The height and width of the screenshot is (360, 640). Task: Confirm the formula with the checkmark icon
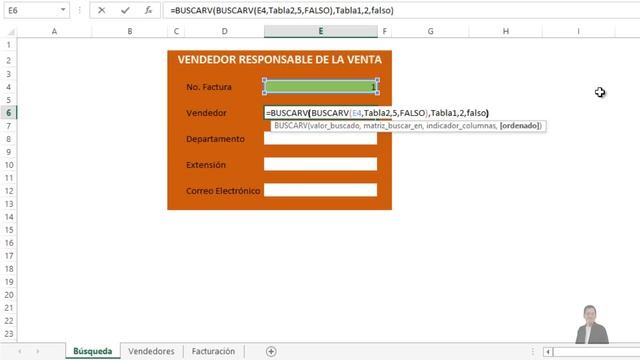pyautogui.click(x=125, y=10)
